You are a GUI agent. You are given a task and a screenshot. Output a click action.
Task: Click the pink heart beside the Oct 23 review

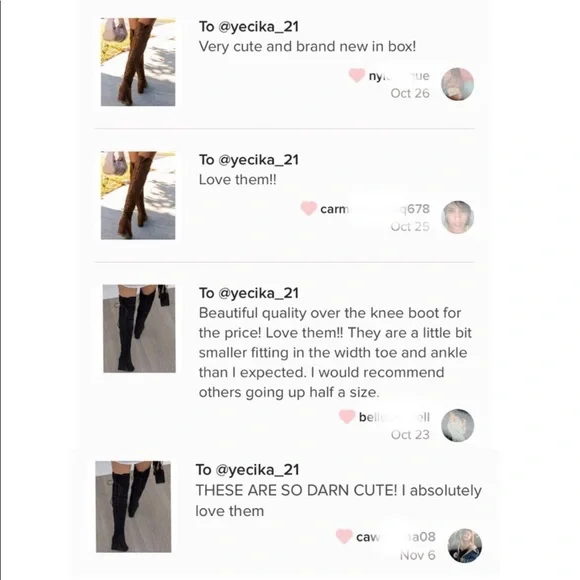(x=347, y=417)
